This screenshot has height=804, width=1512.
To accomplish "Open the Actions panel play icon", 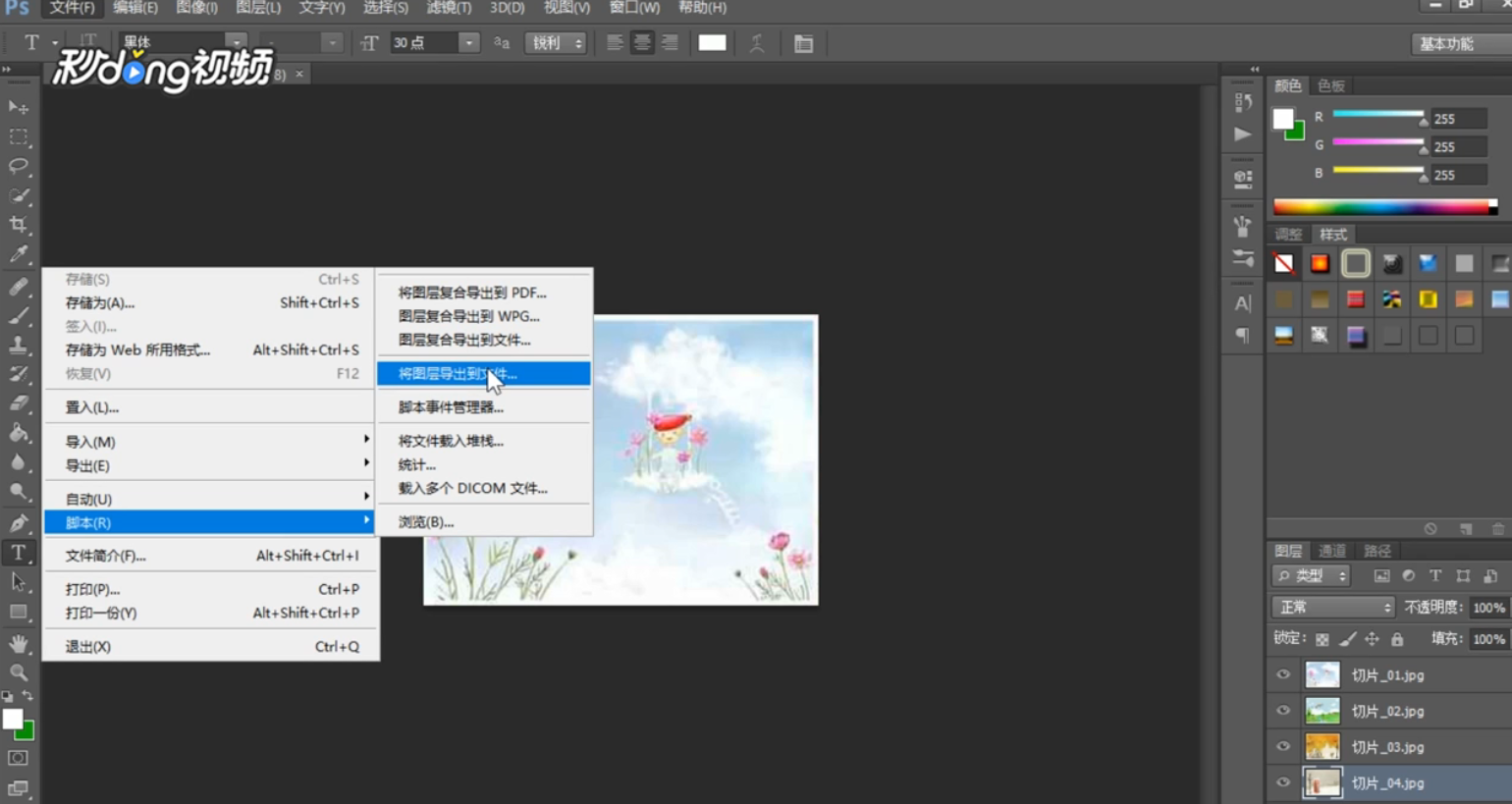I will tap(1243, 134).
